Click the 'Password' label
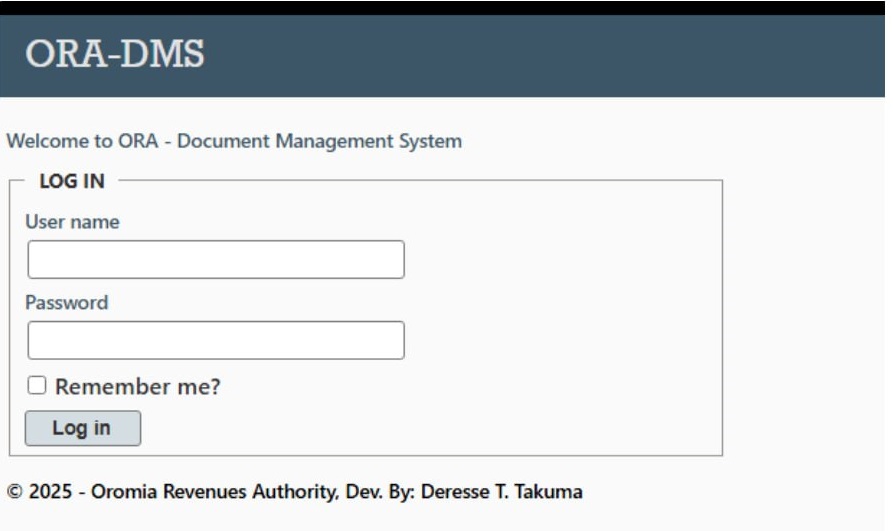This screenshot has width=893, height=531. [x=67, y=303]
